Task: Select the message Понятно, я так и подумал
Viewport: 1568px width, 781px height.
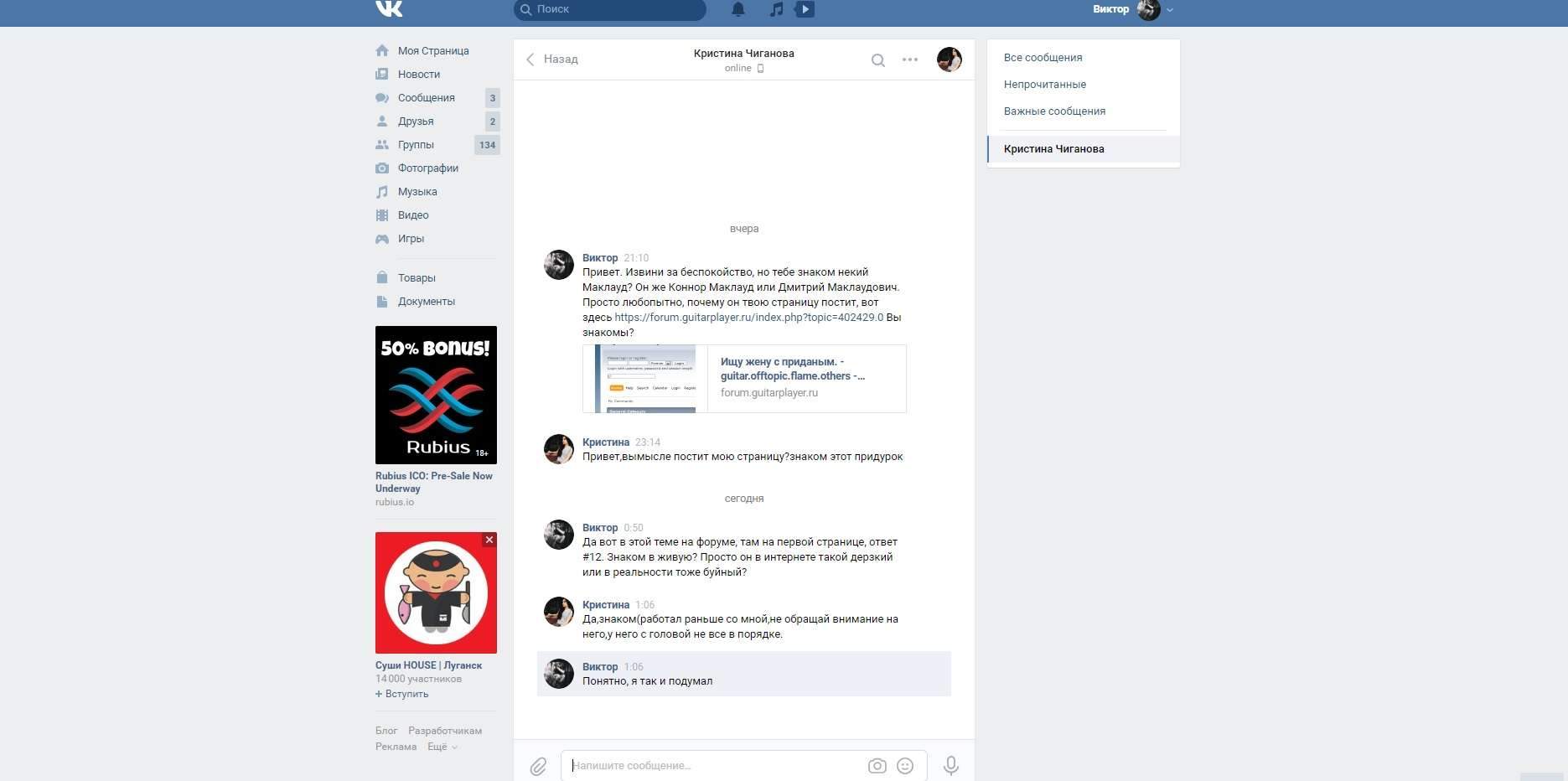Action: coord(744,674)
